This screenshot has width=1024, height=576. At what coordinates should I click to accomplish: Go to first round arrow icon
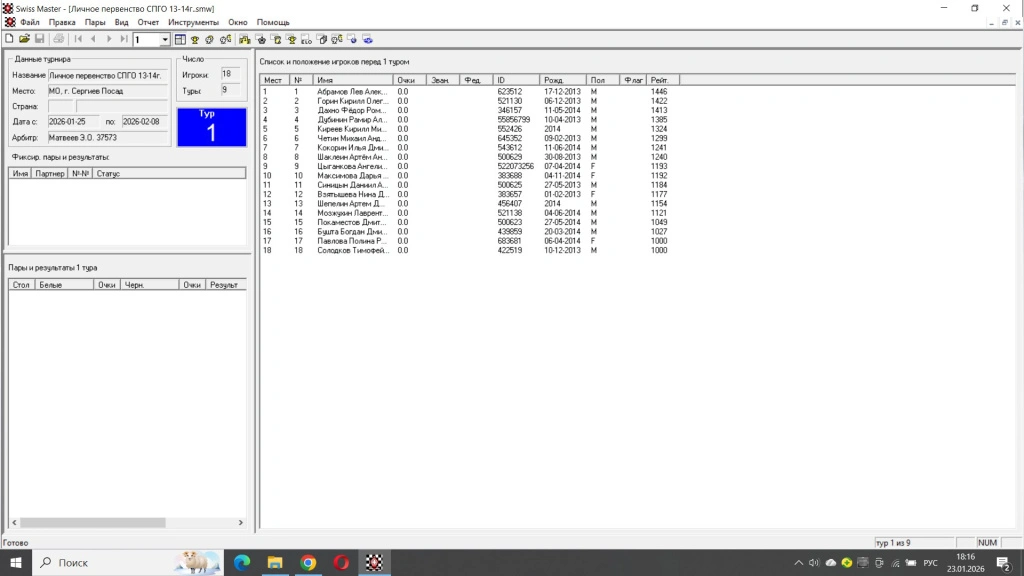click(78, 39)
